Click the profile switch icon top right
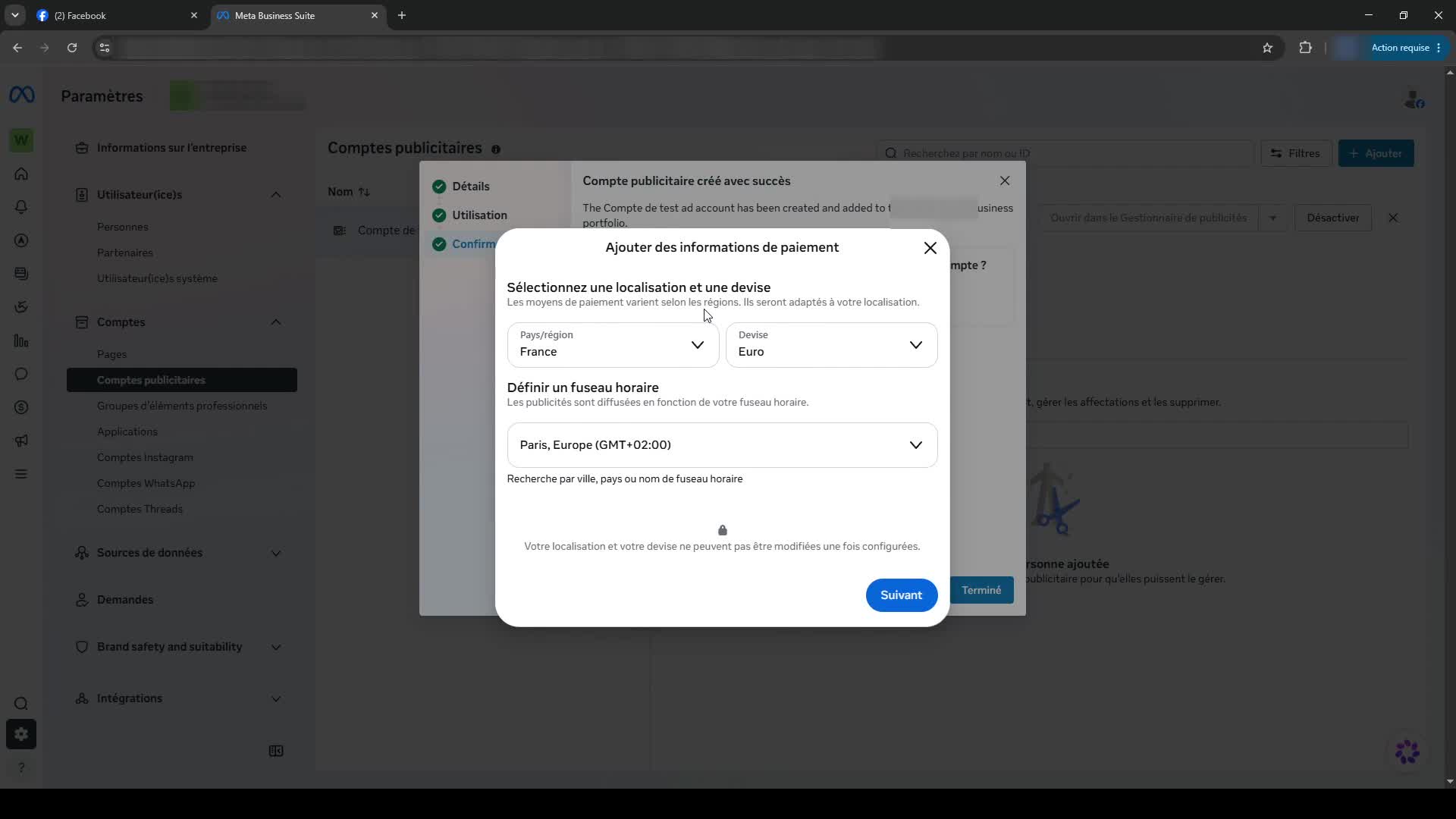This screenshot has height=819, width=1456. pyautogui.click(x=1414, y=99)
